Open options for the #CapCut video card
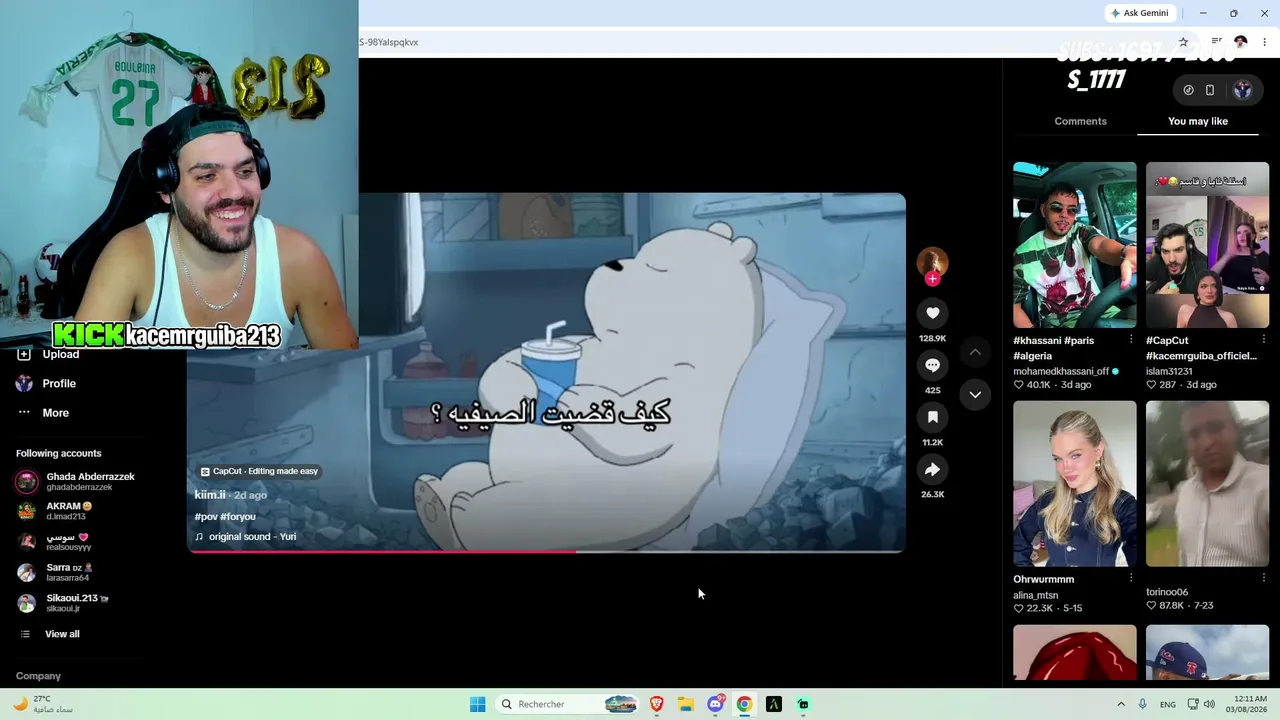This screenshot has height=720, width=1280. (x=1264, y=340)
